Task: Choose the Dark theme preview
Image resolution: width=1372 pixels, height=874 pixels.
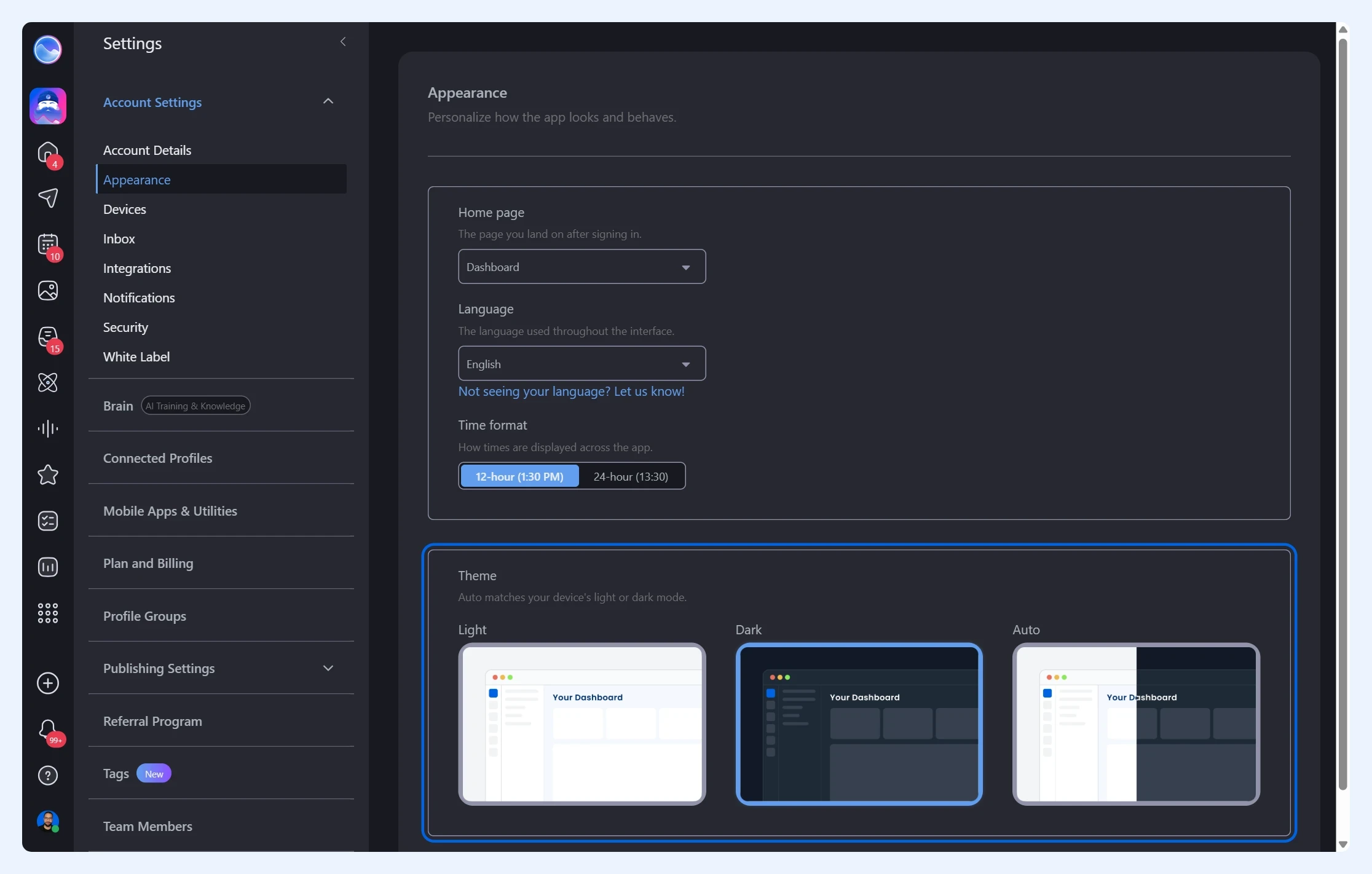Action: pyautogui.click(x=859, y=723)
